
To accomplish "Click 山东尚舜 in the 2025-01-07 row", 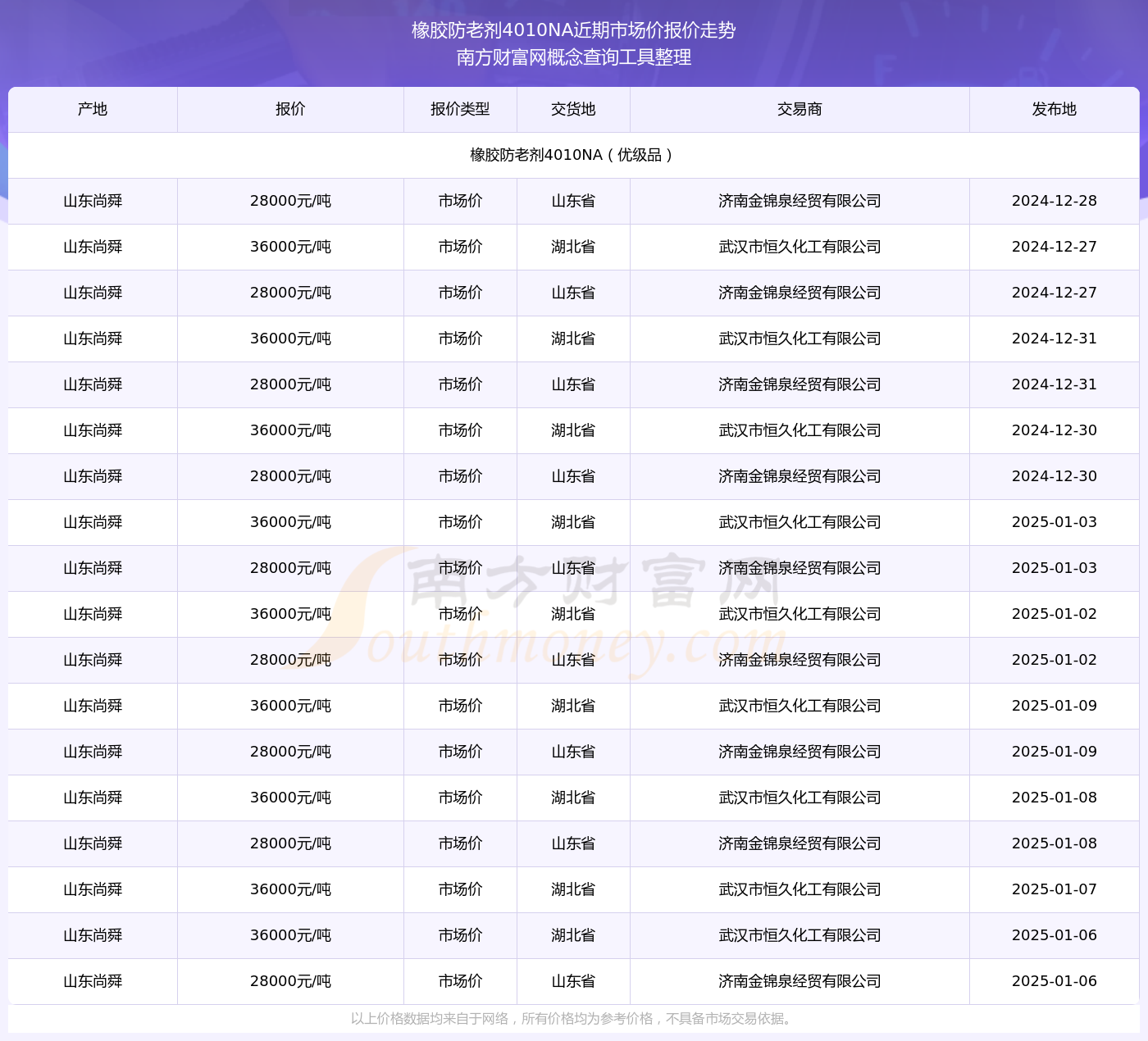I will pos(93,889).
